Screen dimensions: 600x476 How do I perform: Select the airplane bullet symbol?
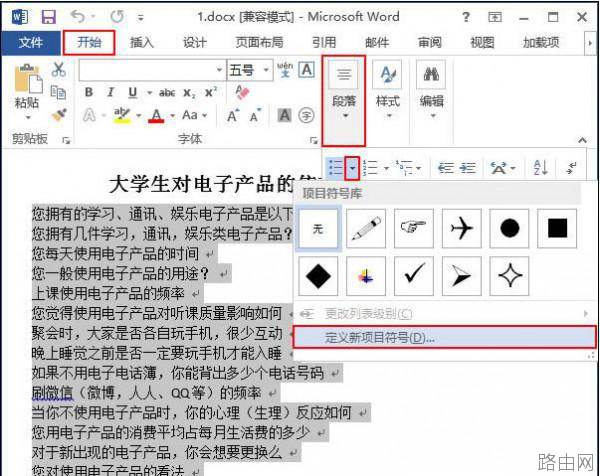click(x=461, y=229)
